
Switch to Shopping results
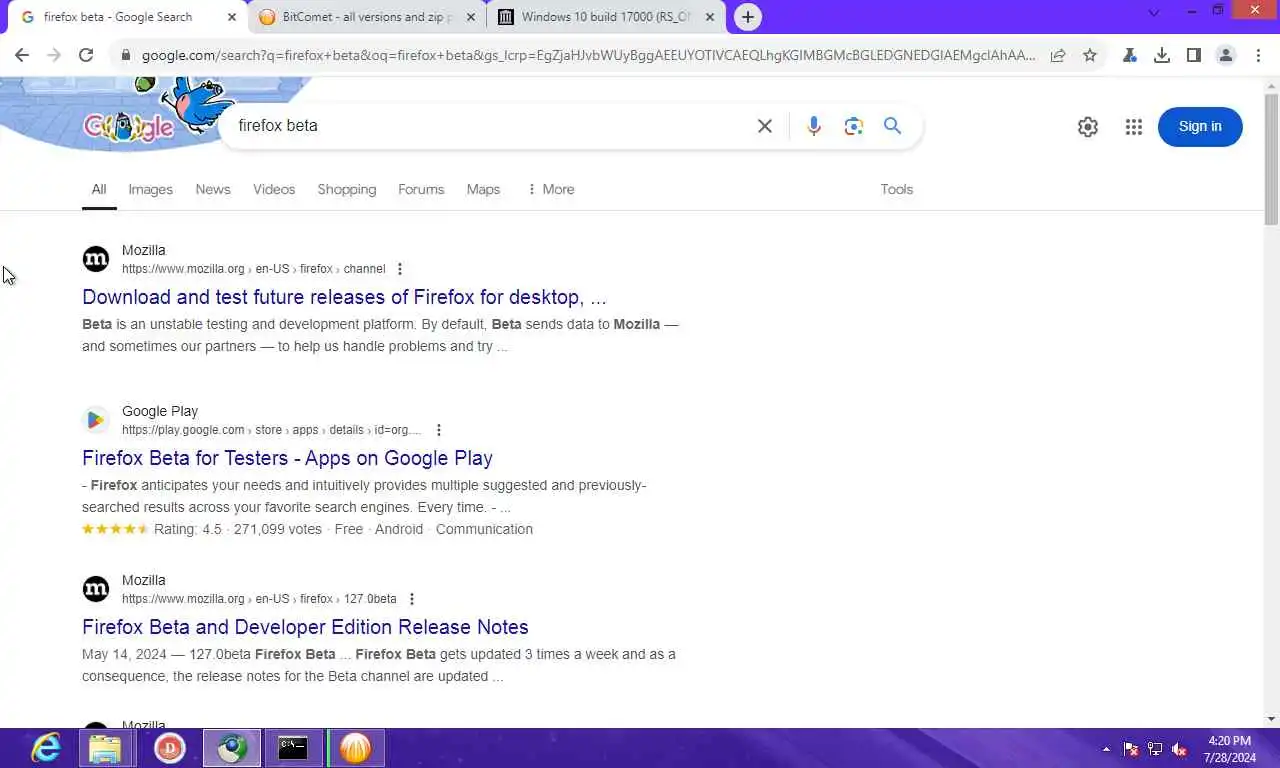[x=347, y=189]
